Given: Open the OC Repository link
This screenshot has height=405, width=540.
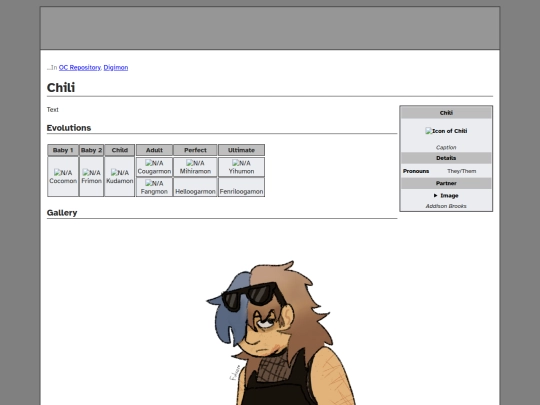Looking at the screenshot, I should pos(80,68).
